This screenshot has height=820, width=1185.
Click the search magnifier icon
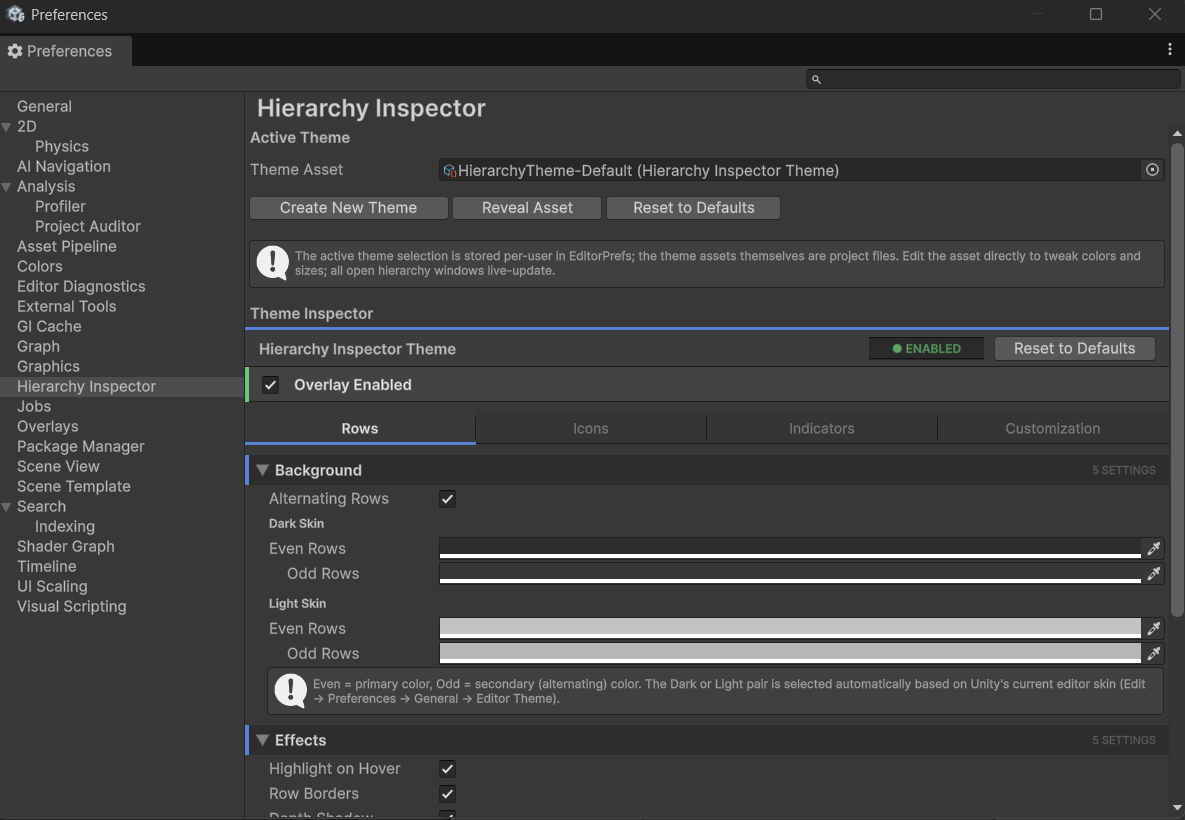pos(816,79)
